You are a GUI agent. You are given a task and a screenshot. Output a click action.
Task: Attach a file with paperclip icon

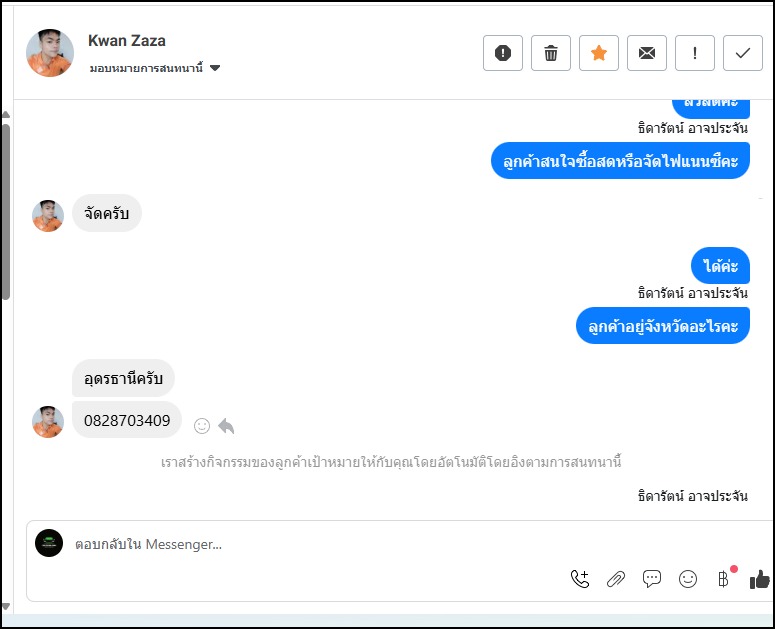click(x=616, y=578)
